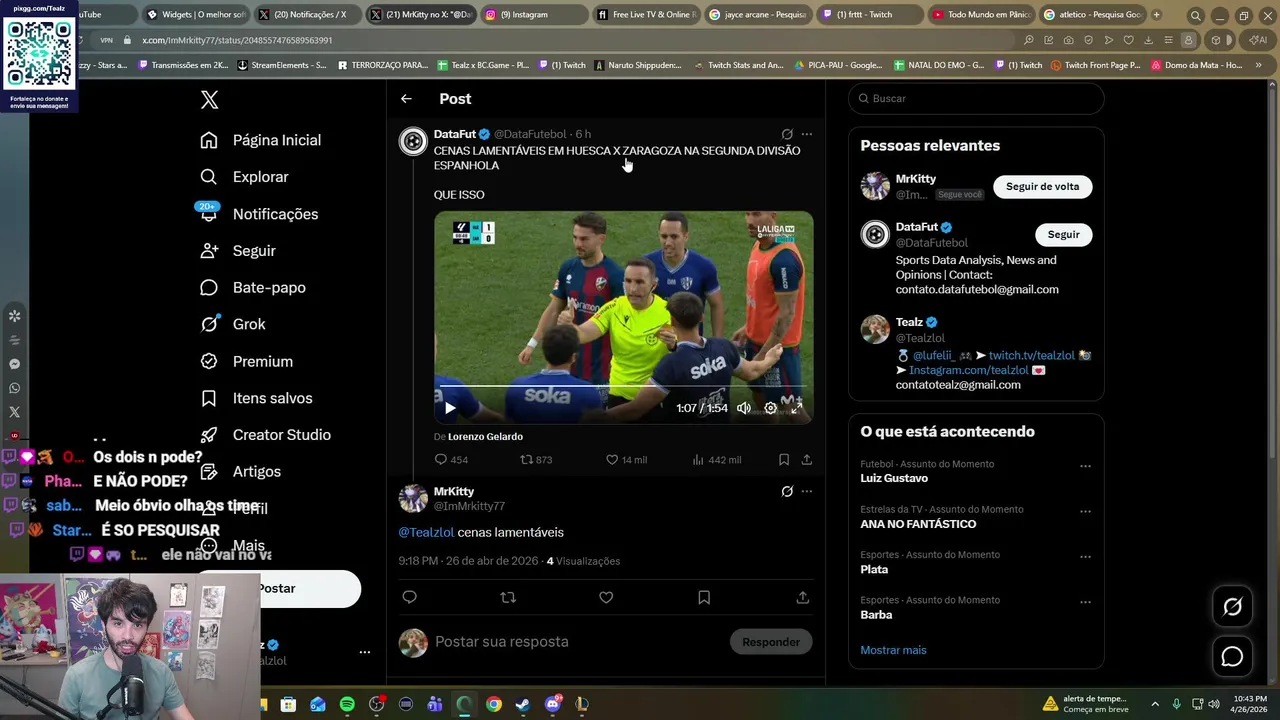Viewport: 1280px width, 720px height.
Task: Open more options on MrKitty post
Action: [x=807, y=491]
